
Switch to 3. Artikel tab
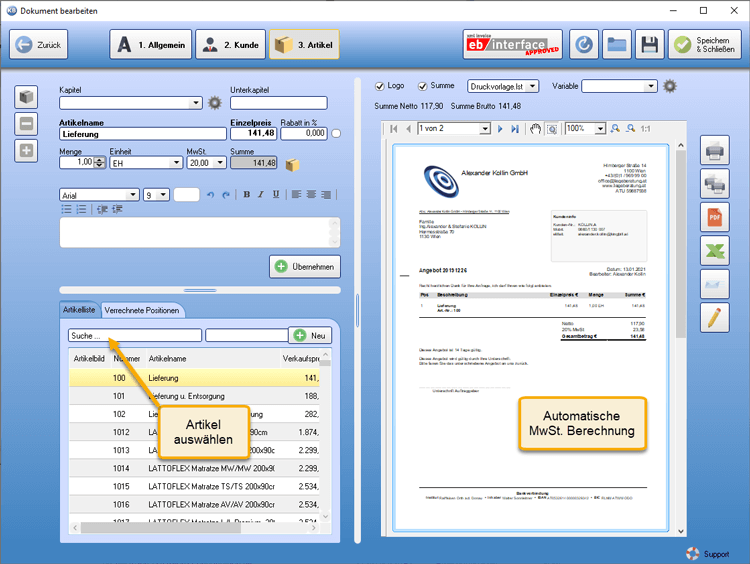[x=305, y=44]
